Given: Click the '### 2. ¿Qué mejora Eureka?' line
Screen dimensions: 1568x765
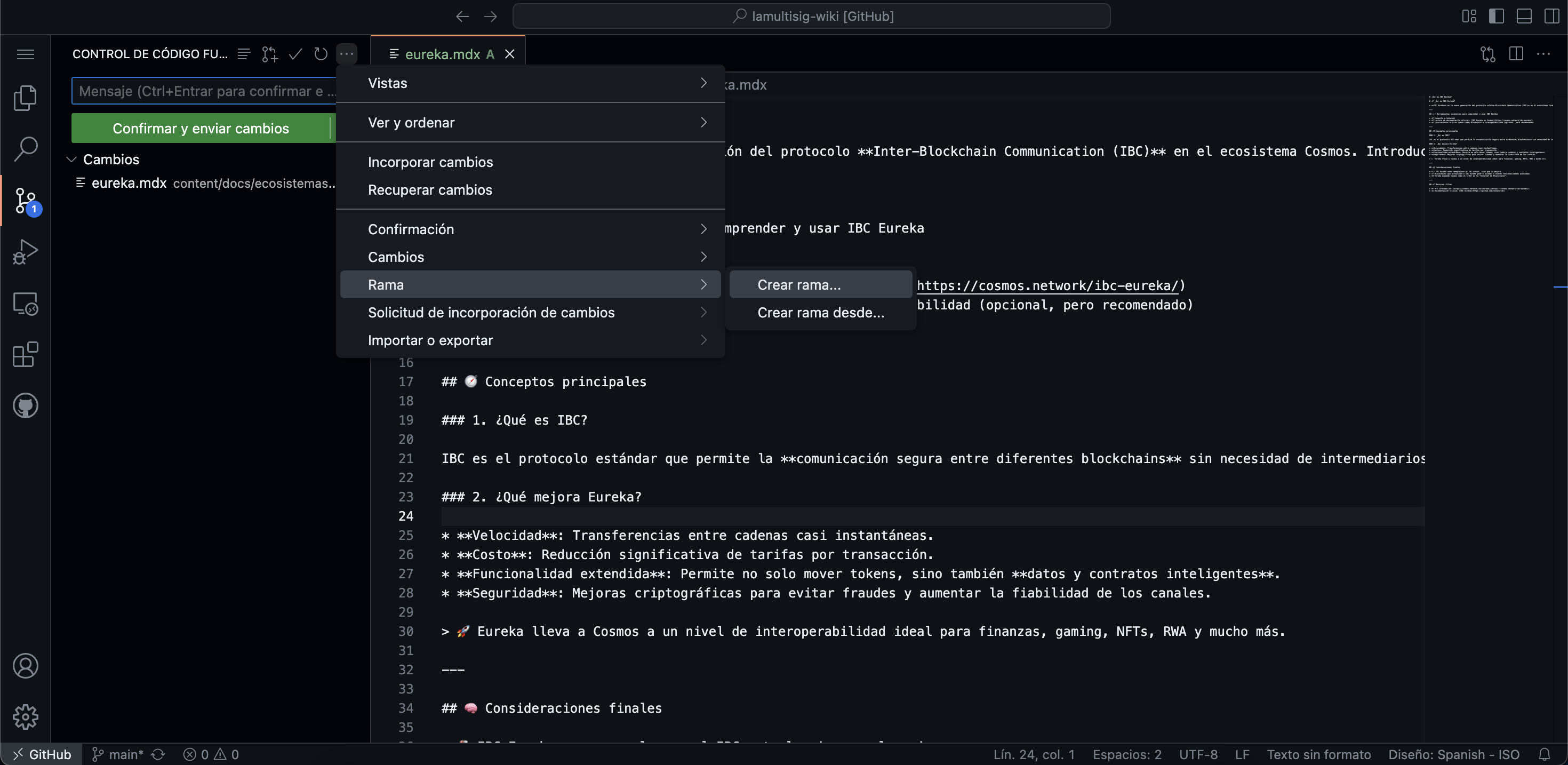Looking at the screenshot, I should (x=541, y=497).
